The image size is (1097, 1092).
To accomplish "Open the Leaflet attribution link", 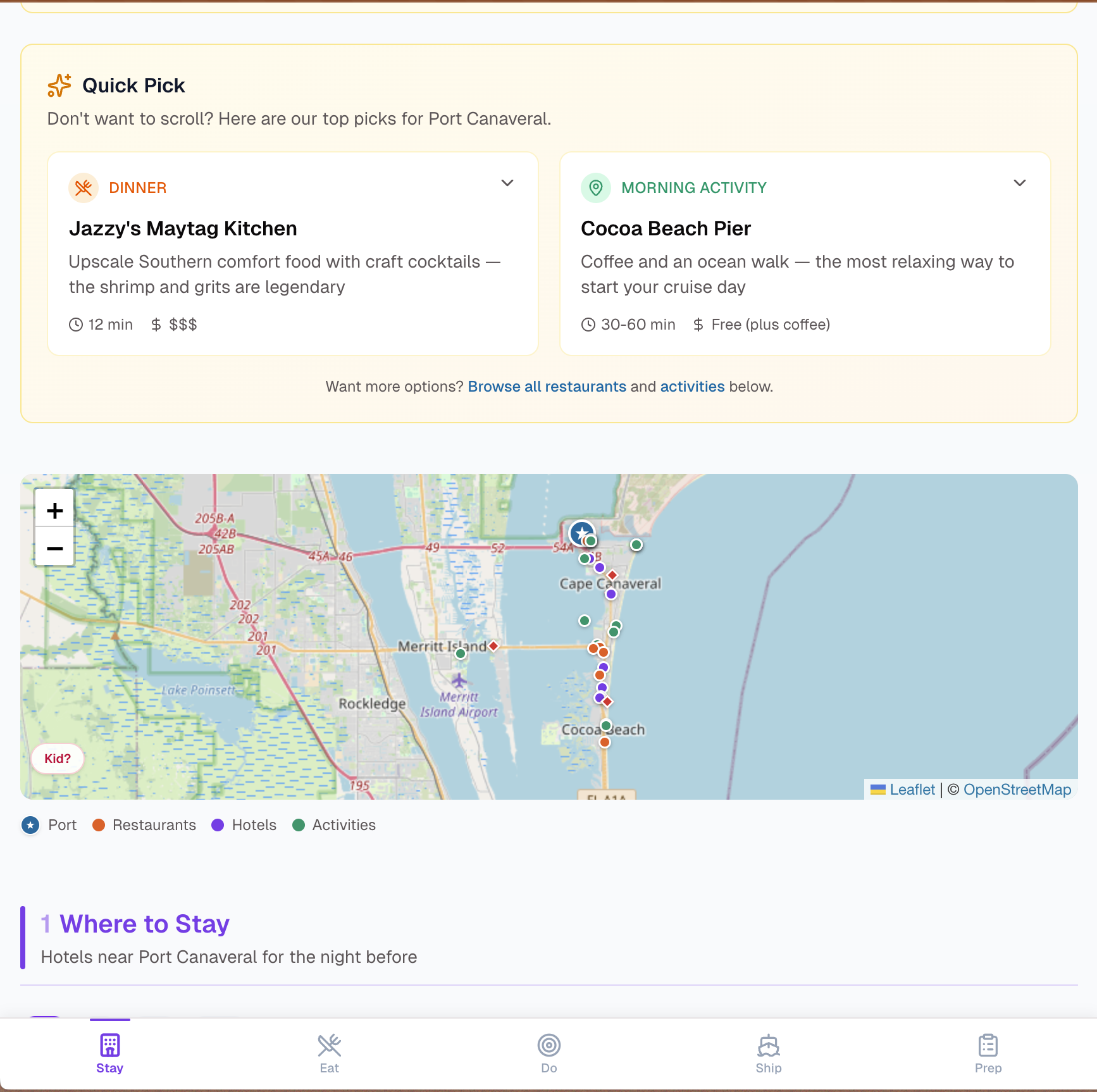I will tap(912, 790).
